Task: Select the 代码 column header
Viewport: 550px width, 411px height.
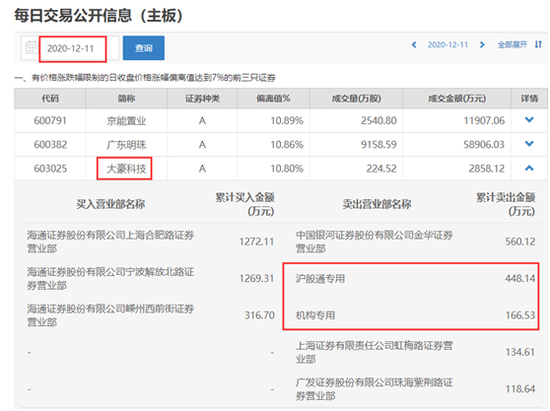Action: 50,99
